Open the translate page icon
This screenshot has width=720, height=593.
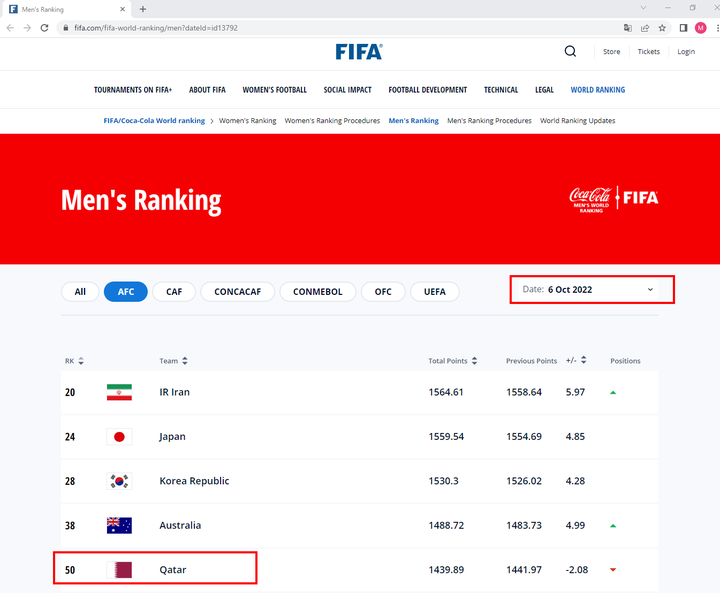point(628,28)
